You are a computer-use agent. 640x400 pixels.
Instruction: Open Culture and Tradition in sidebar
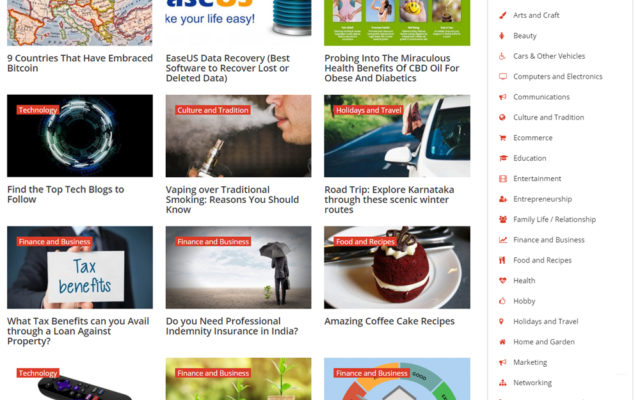549,118
